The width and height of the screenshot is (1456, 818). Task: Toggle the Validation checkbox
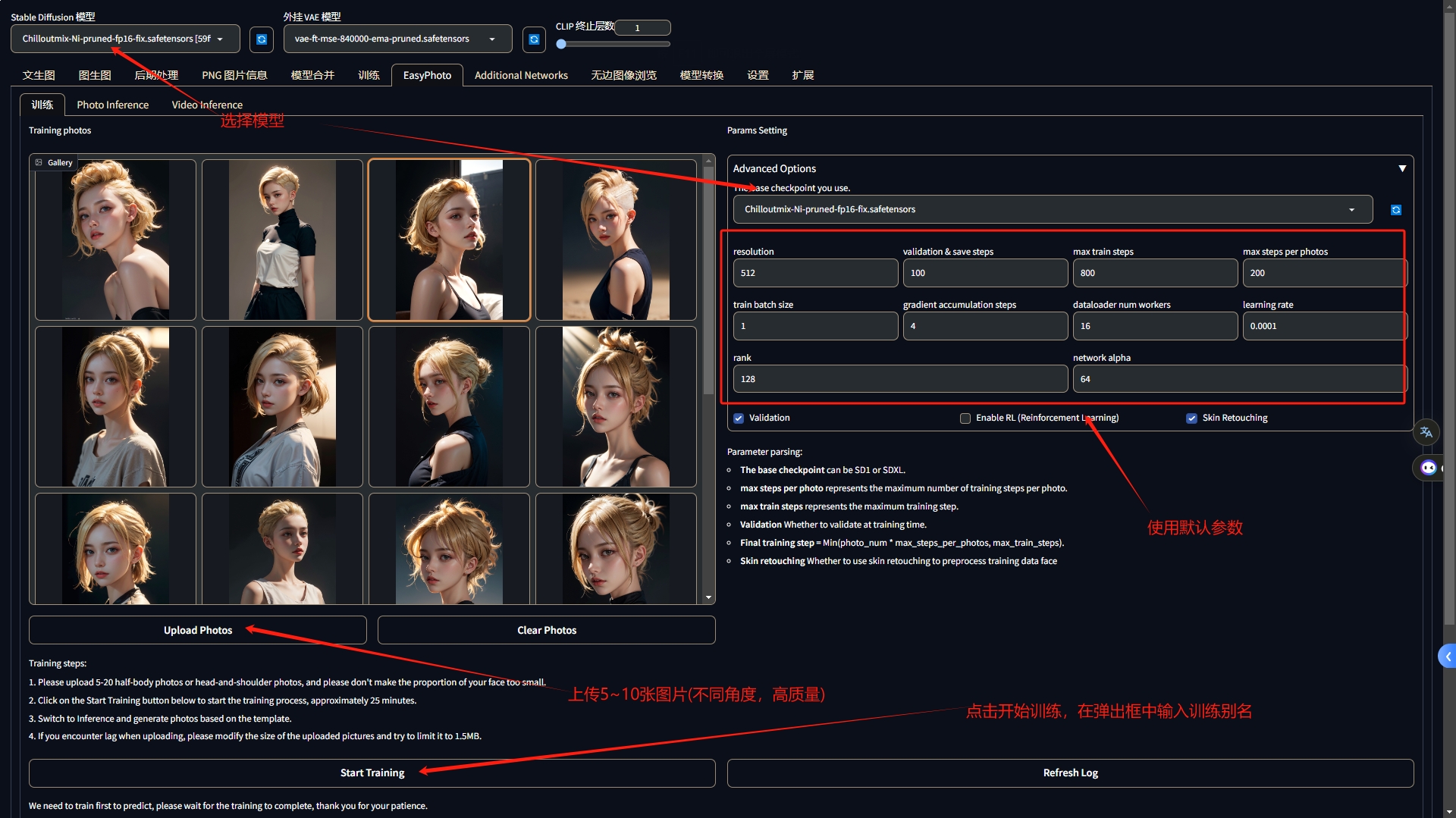click(739, 418)
